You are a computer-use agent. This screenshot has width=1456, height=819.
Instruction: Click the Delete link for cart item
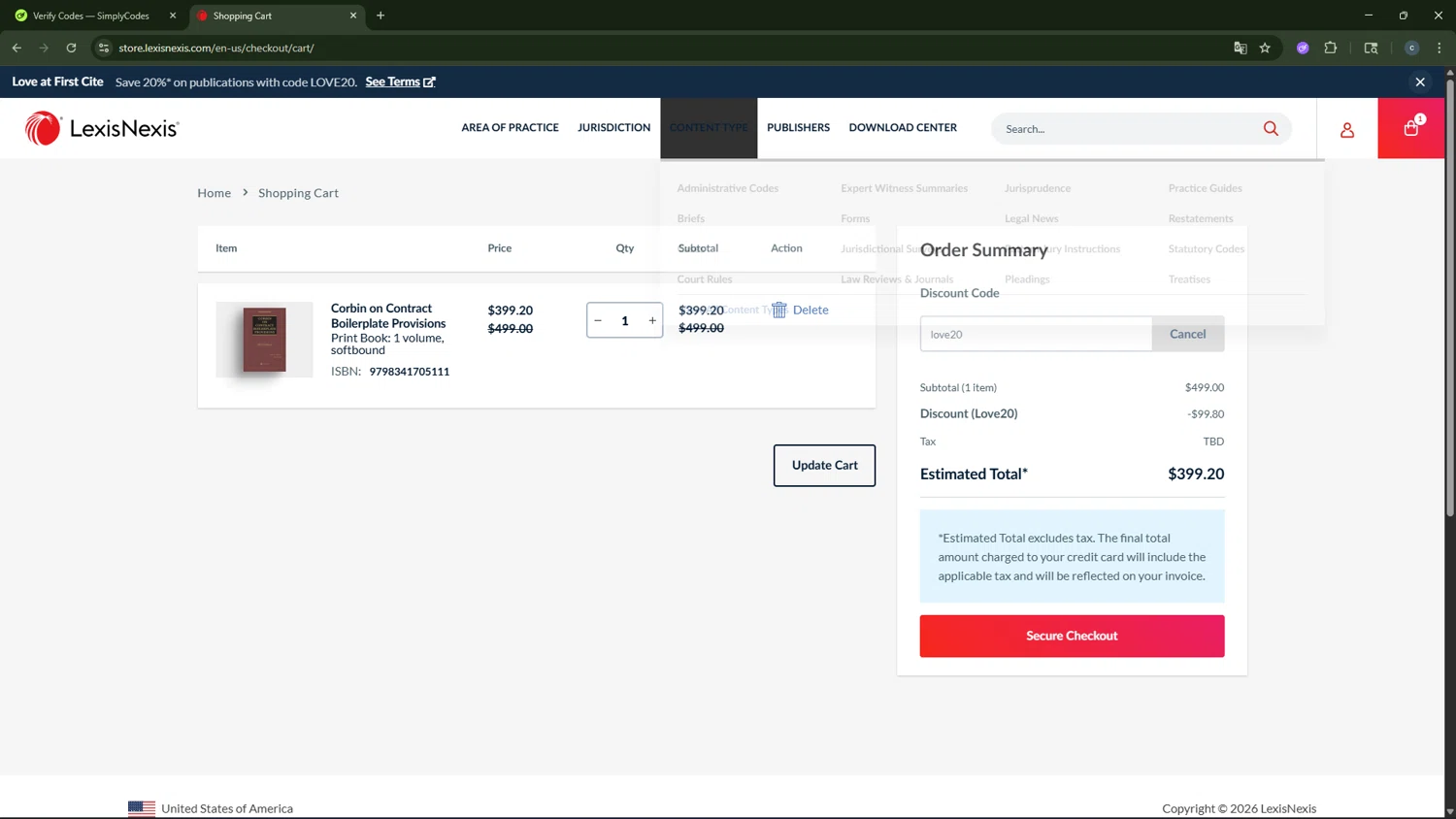811,310
